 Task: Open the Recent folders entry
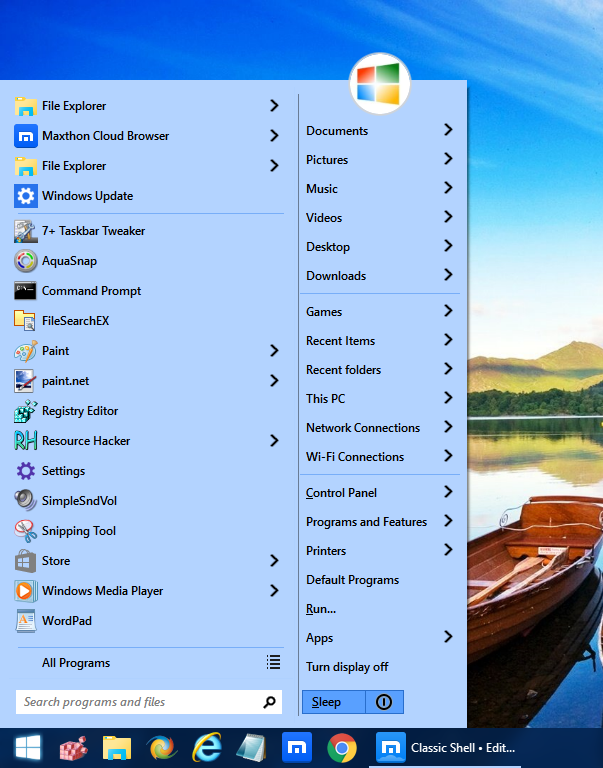tap(380, 370)
